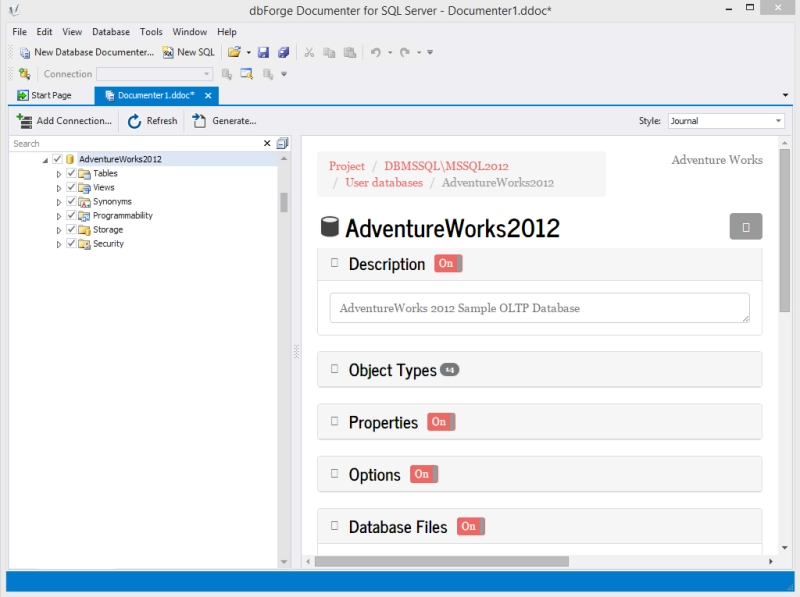800x597 pixels.
Task: Uncheck the Programmability checkbox
Action: click(71, 215)
